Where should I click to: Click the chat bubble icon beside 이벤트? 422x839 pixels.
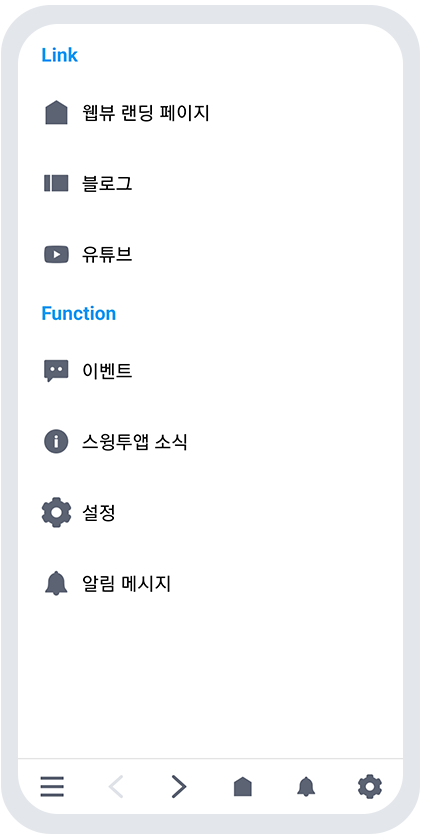[56, 370]
